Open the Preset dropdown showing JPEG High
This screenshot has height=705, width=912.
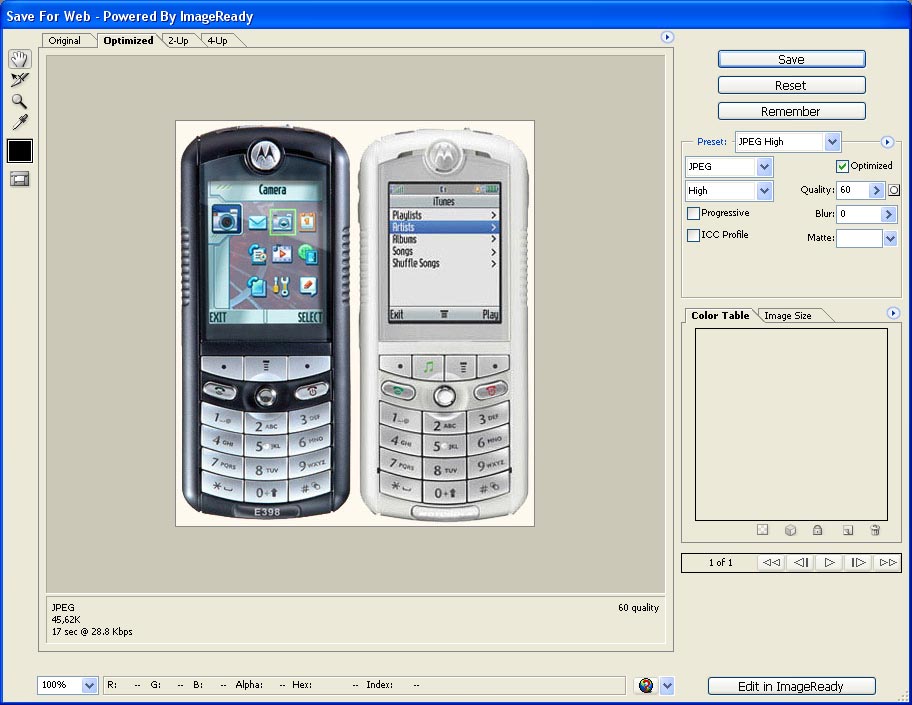[788, 142]
